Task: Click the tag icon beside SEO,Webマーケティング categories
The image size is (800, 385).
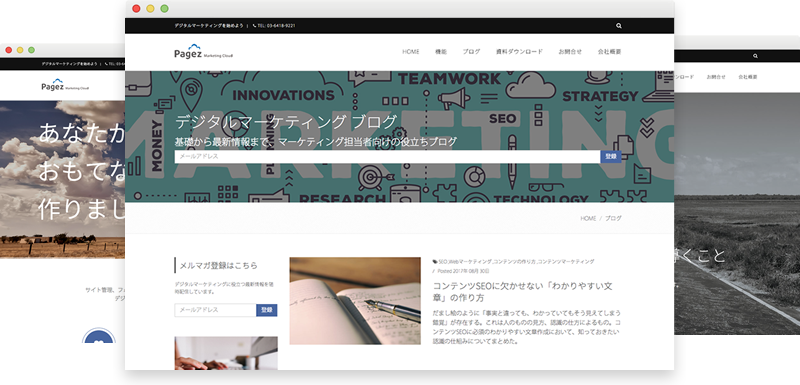Action: [435, 262]
